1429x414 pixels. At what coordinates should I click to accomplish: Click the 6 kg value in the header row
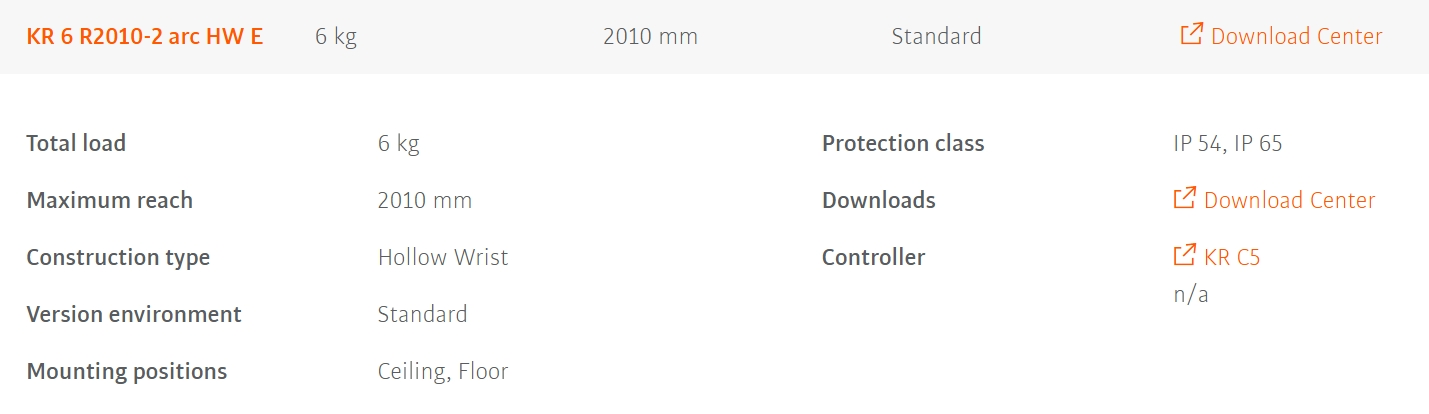336,37
